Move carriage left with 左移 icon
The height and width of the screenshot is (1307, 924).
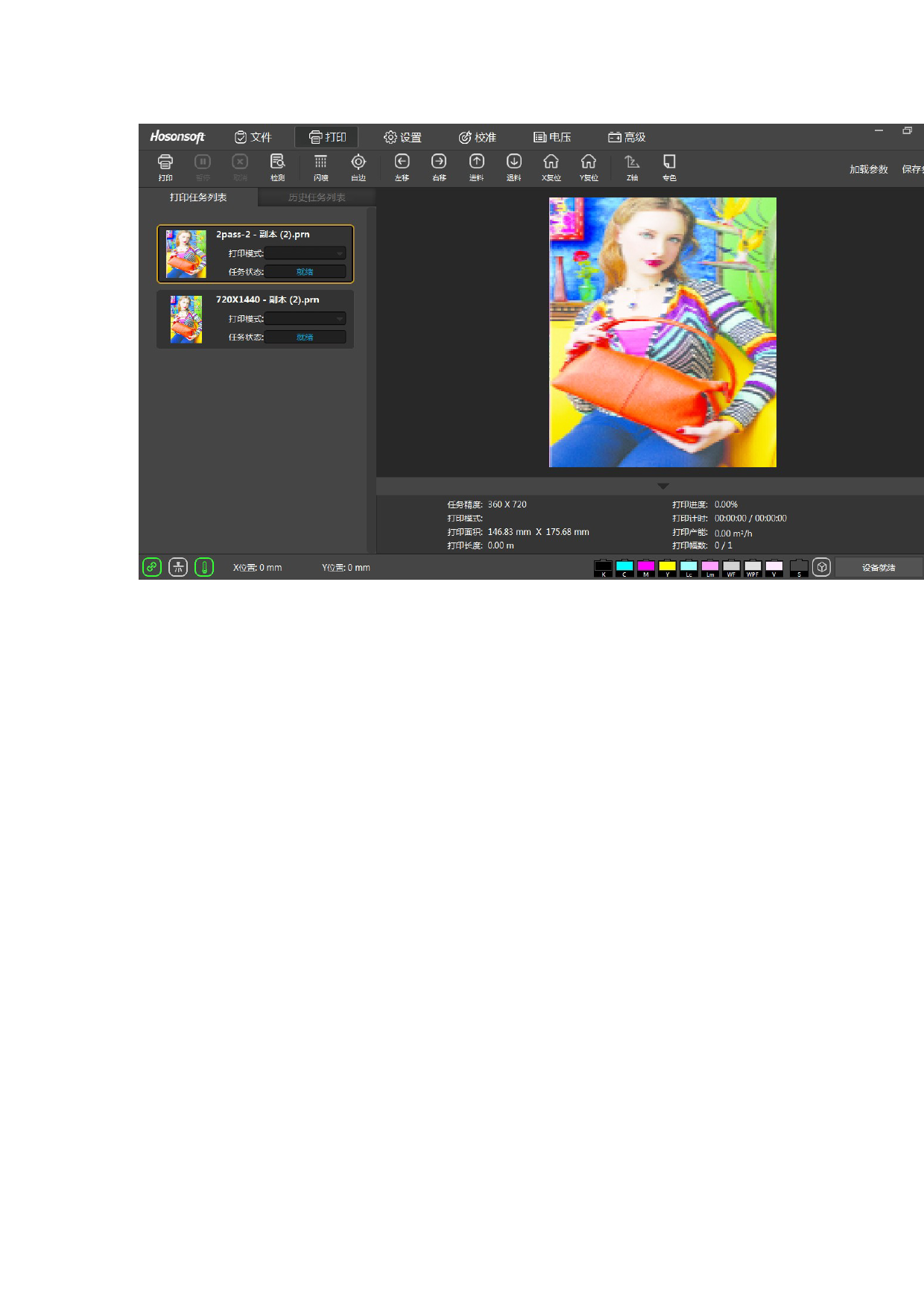click(402, 167)
